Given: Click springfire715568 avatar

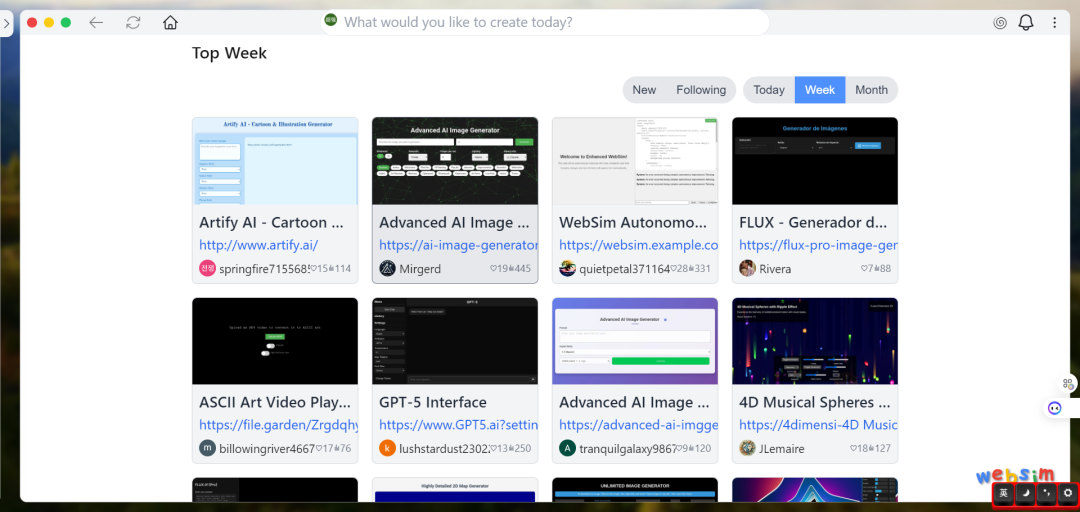Looking at the screenshot, I should coord(207,268).
